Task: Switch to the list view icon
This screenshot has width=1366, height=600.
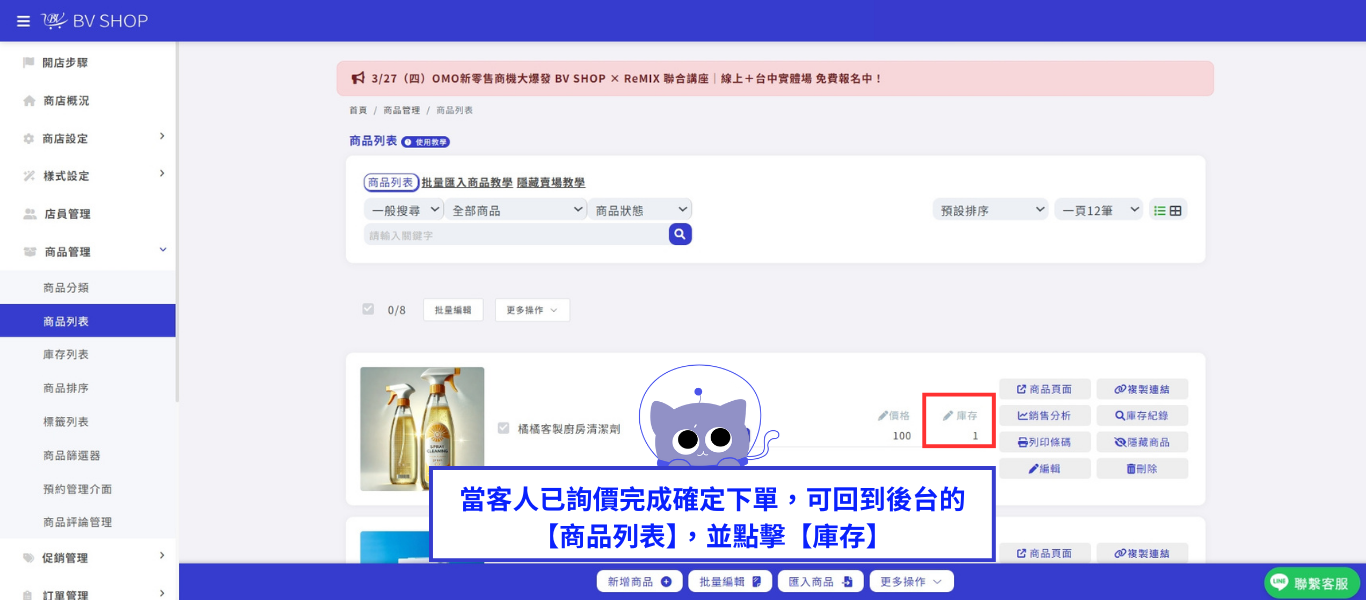Action: pos(1160,210)
